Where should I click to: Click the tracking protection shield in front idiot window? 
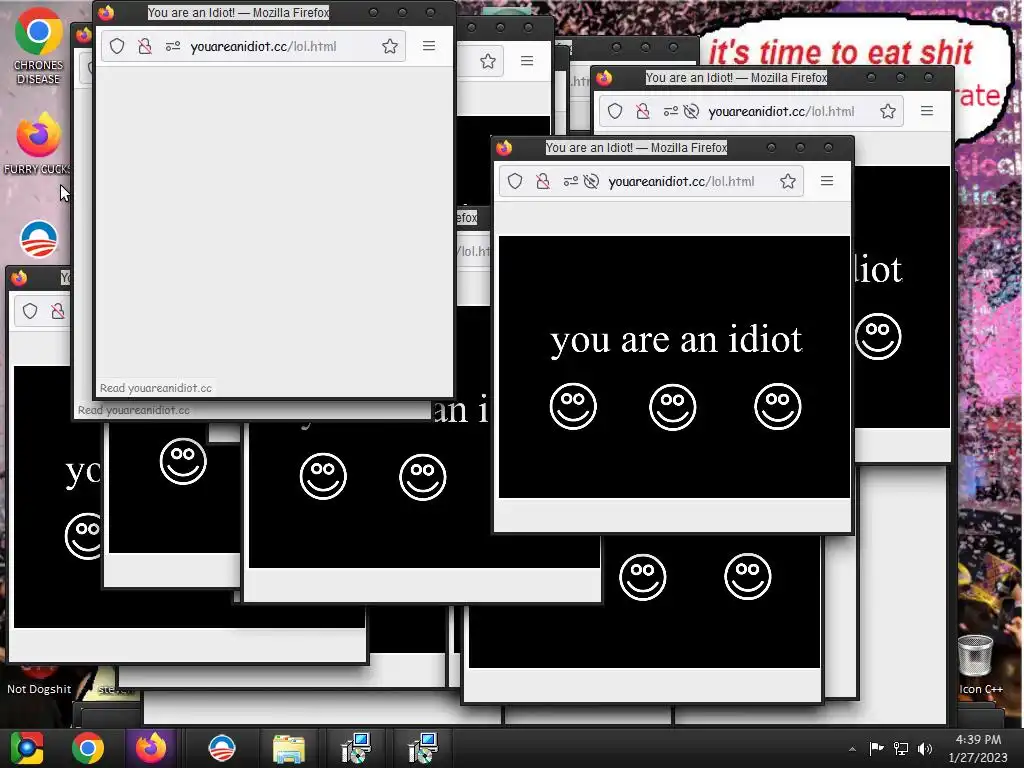(515, 182)
